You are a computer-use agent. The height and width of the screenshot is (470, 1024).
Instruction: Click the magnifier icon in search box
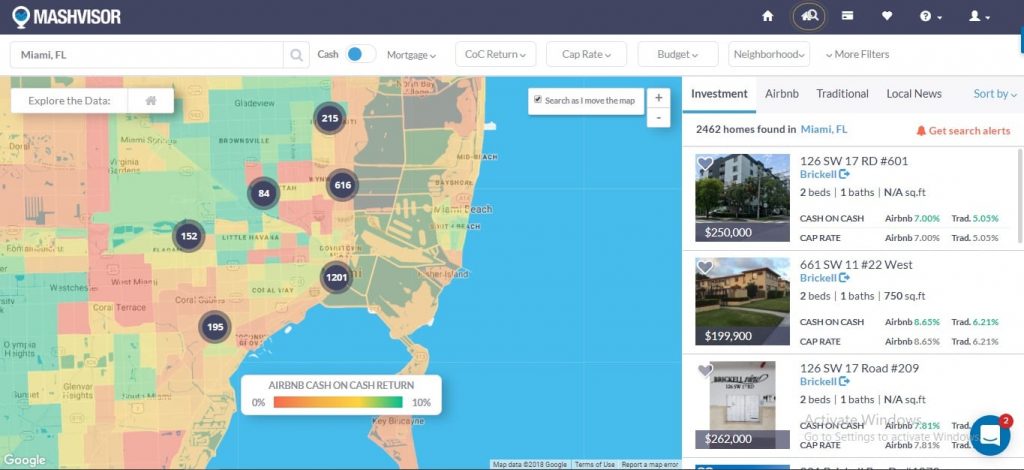[297, 55]
